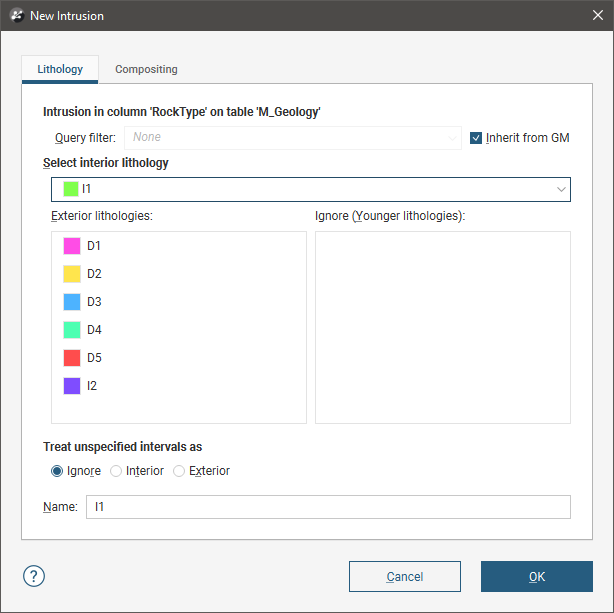Click the Leapfrog app icon in title bar
Viewport: 614px width, 613px height.
click(x=15, y=15)
